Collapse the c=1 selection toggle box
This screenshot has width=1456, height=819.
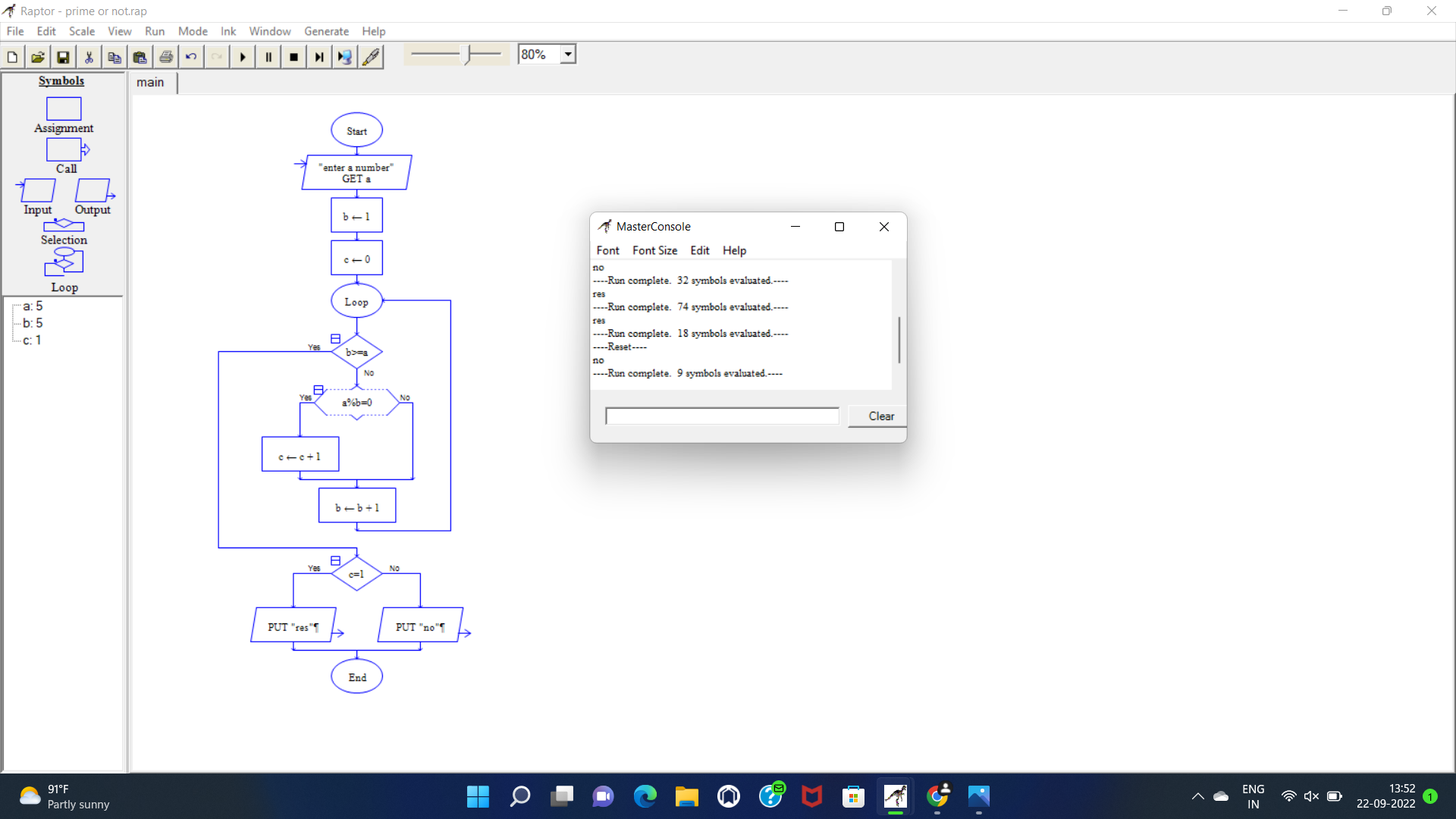[335, 561]
